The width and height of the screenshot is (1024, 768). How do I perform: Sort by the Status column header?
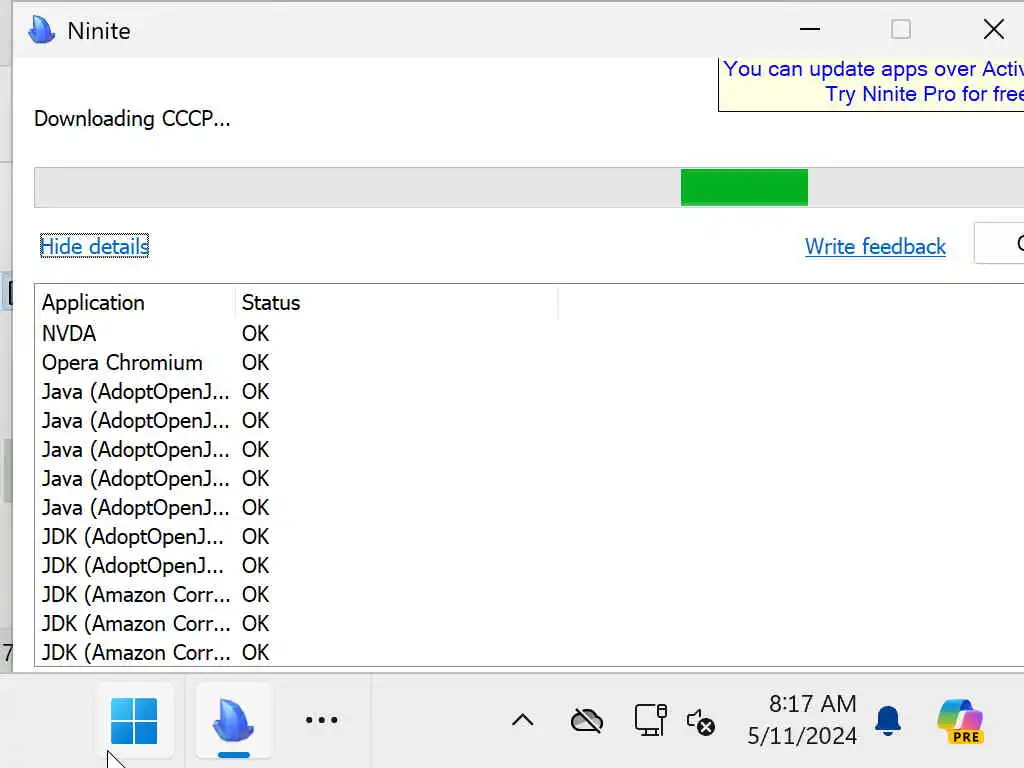click(396, 303)
